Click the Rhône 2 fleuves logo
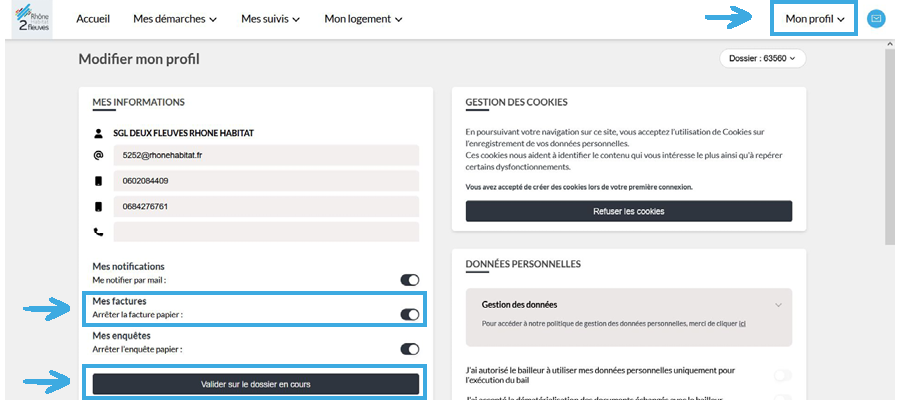This screenshot has height=400, width=900. (29, 19)
